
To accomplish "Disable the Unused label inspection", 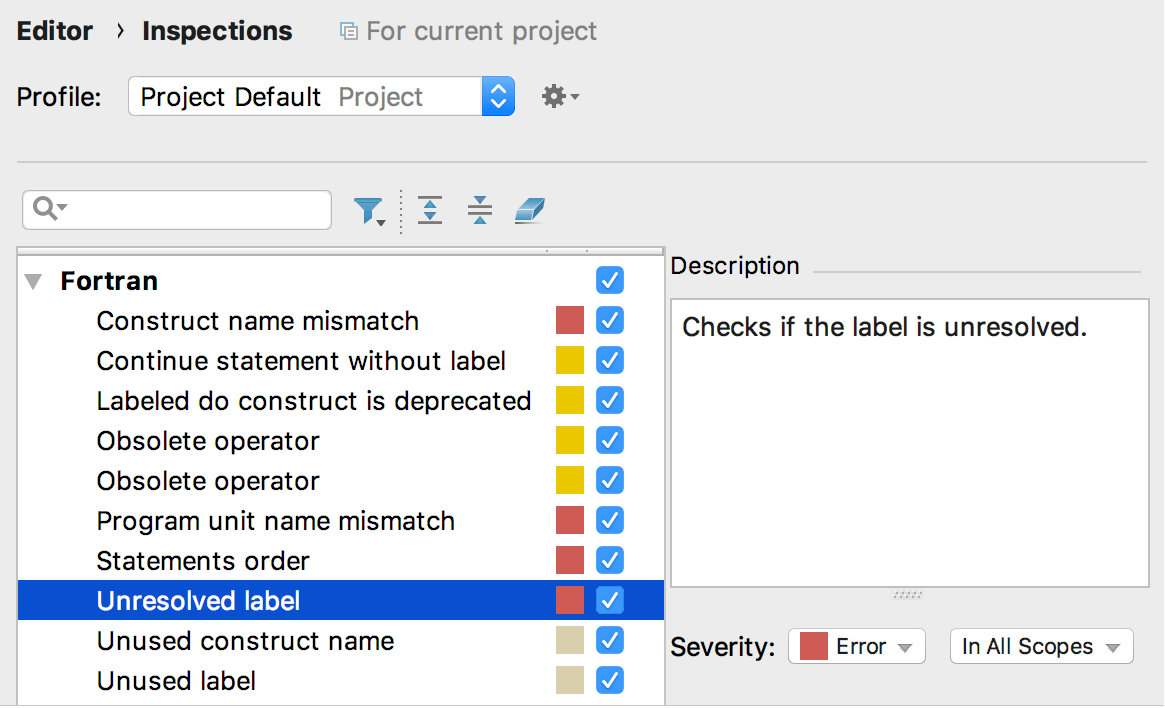I will (x=610, y=680).
